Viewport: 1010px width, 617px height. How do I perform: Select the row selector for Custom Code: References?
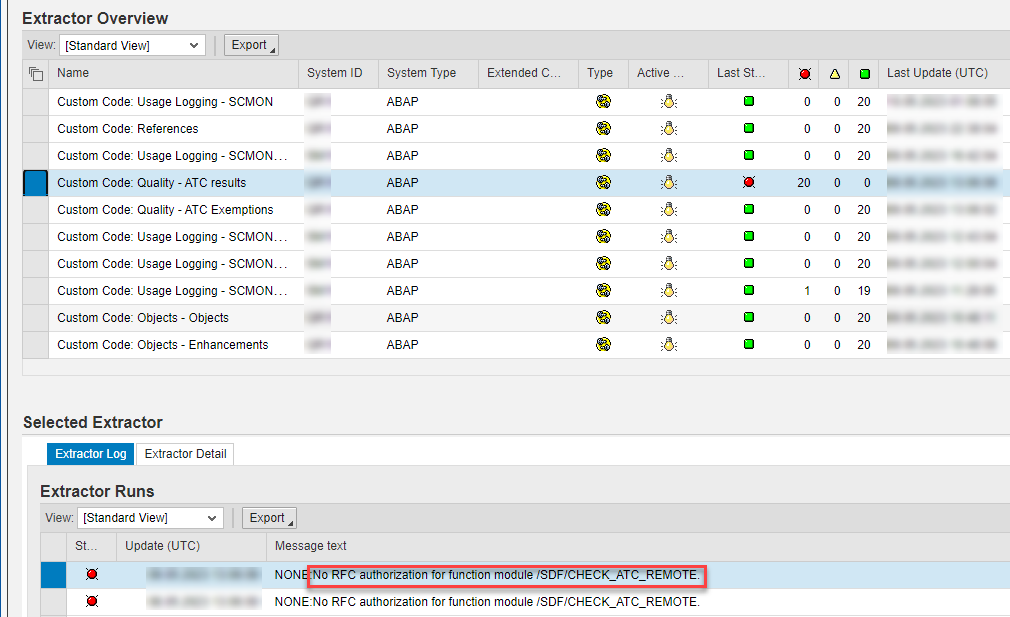[35, 129]
